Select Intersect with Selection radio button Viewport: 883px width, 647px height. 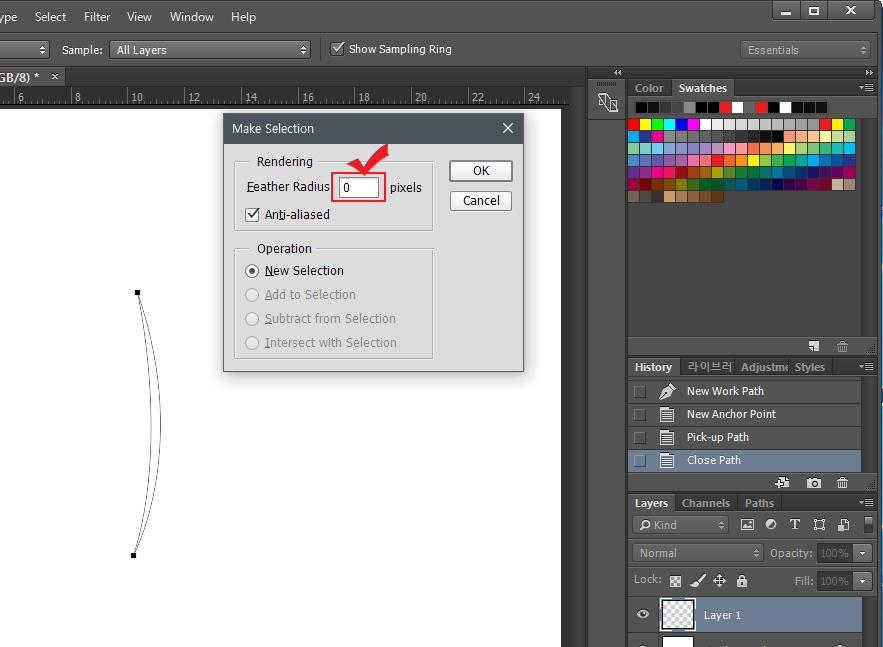(252, 343)
